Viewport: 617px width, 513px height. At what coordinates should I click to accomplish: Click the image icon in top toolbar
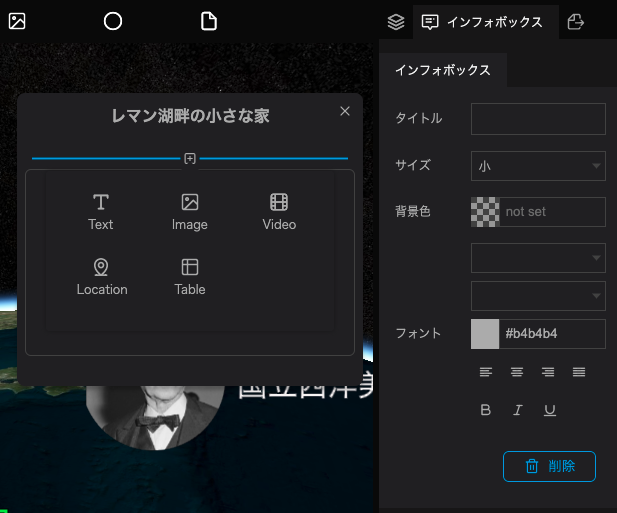[x=17, y=21]
